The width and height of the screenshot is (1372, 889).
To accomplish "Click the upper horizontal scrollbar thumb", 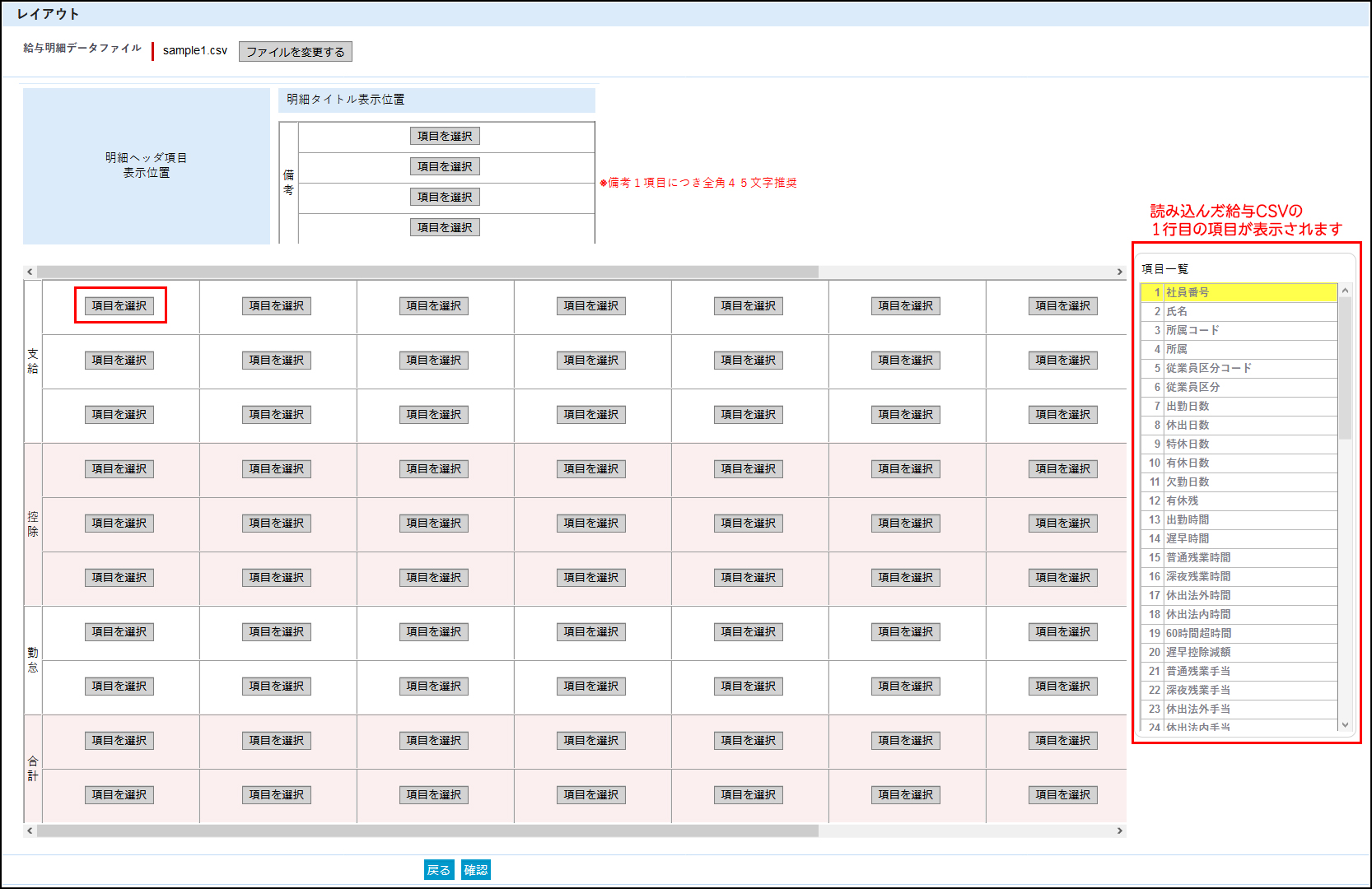I will click(427, 272).
